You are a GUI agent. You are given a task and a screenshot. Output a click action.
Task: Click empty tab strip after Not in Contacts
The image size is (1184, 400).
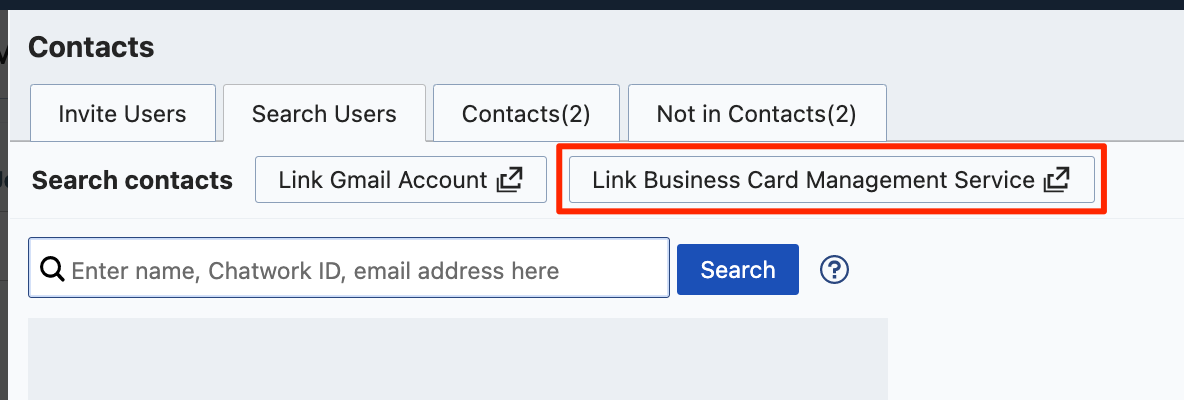point(1034,113)
